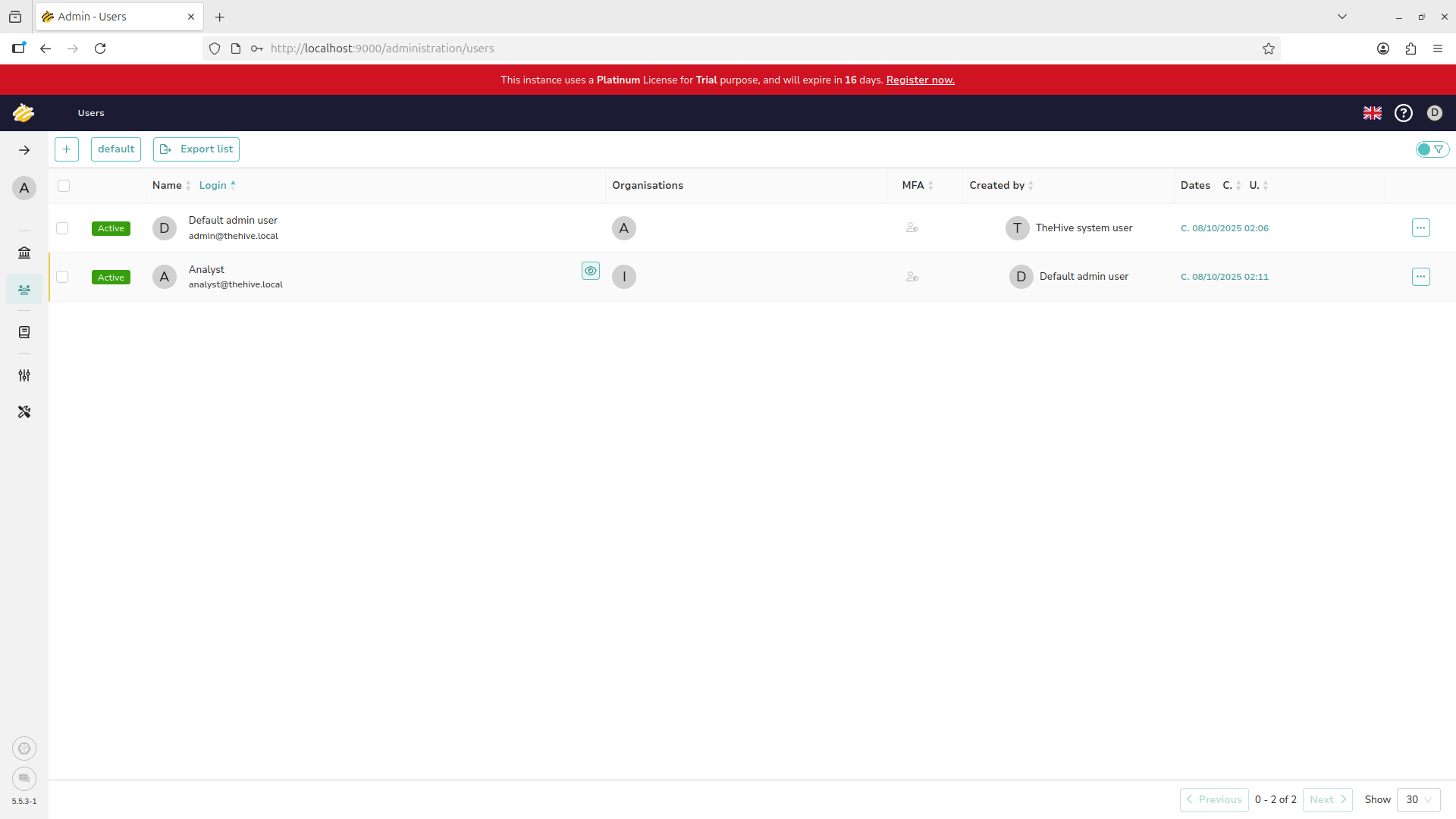Open the Show 30 per-page dropdown
Screen dimensions: 1456x819
(x=1417, y=799)
